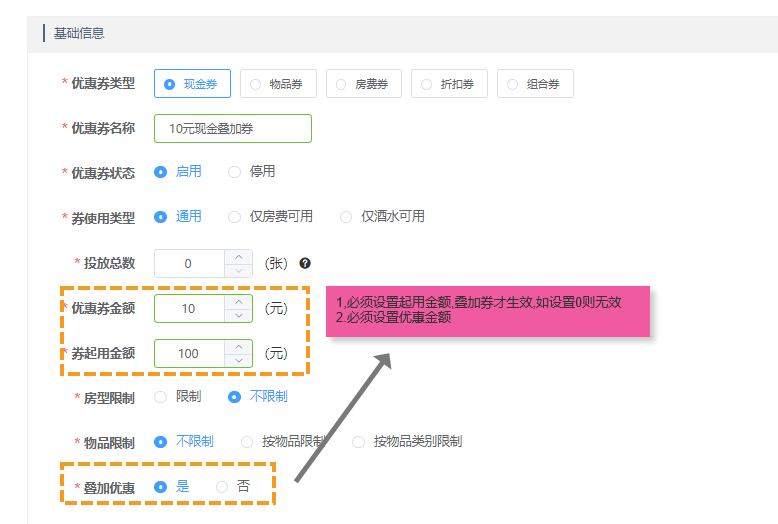Select the 物品券 coupon type

click(278, 84)
